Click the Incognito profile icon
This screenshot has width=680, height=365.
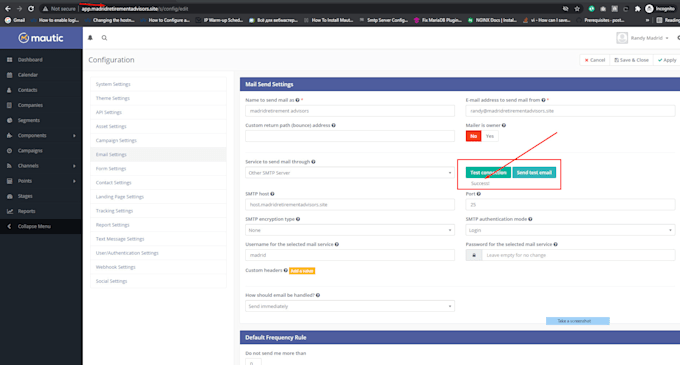click(x=649, y=9)
